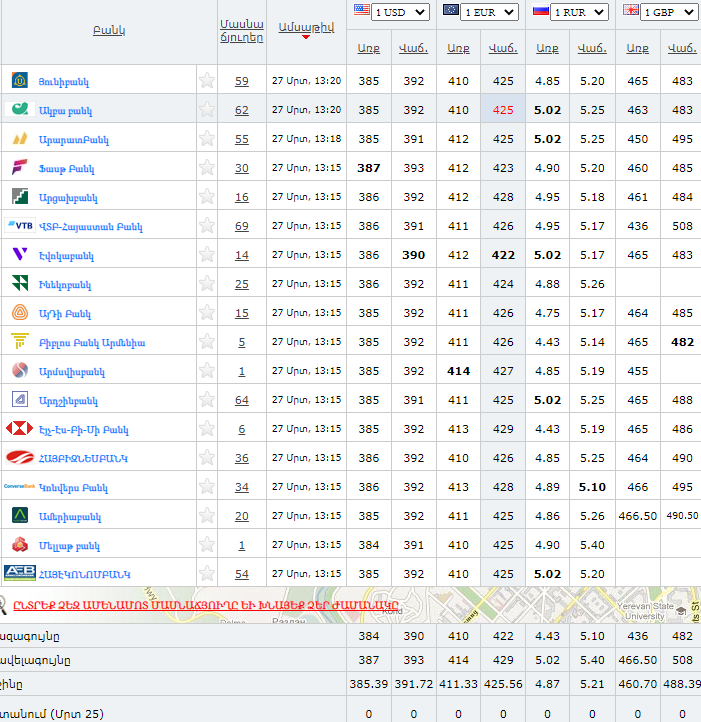The image size is (701, 722).
Task: Click the Mellat bank red logo
Action: click(20, 544)
